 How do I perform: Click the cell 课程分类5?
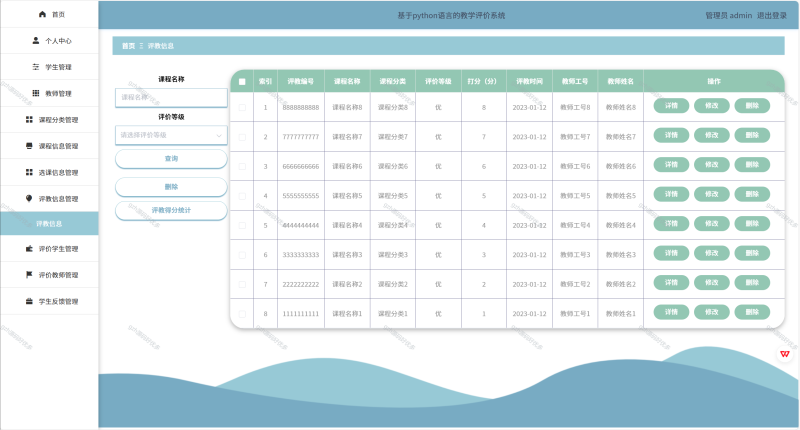[392, 196]
